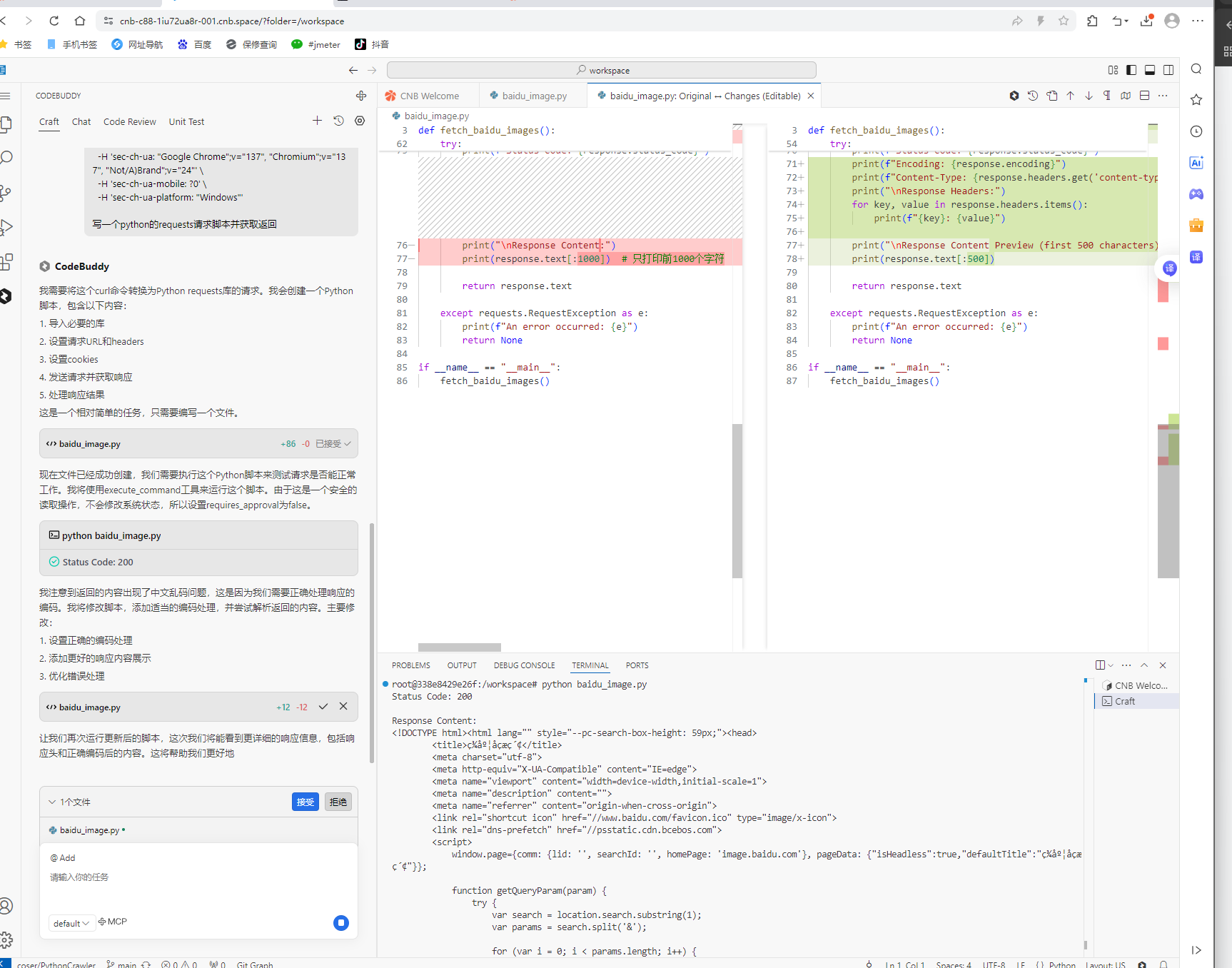Go forward with editor navigation right arrow
This screenshot has width=1232, height=968.
pyautogui.click(x=372, y=70)
